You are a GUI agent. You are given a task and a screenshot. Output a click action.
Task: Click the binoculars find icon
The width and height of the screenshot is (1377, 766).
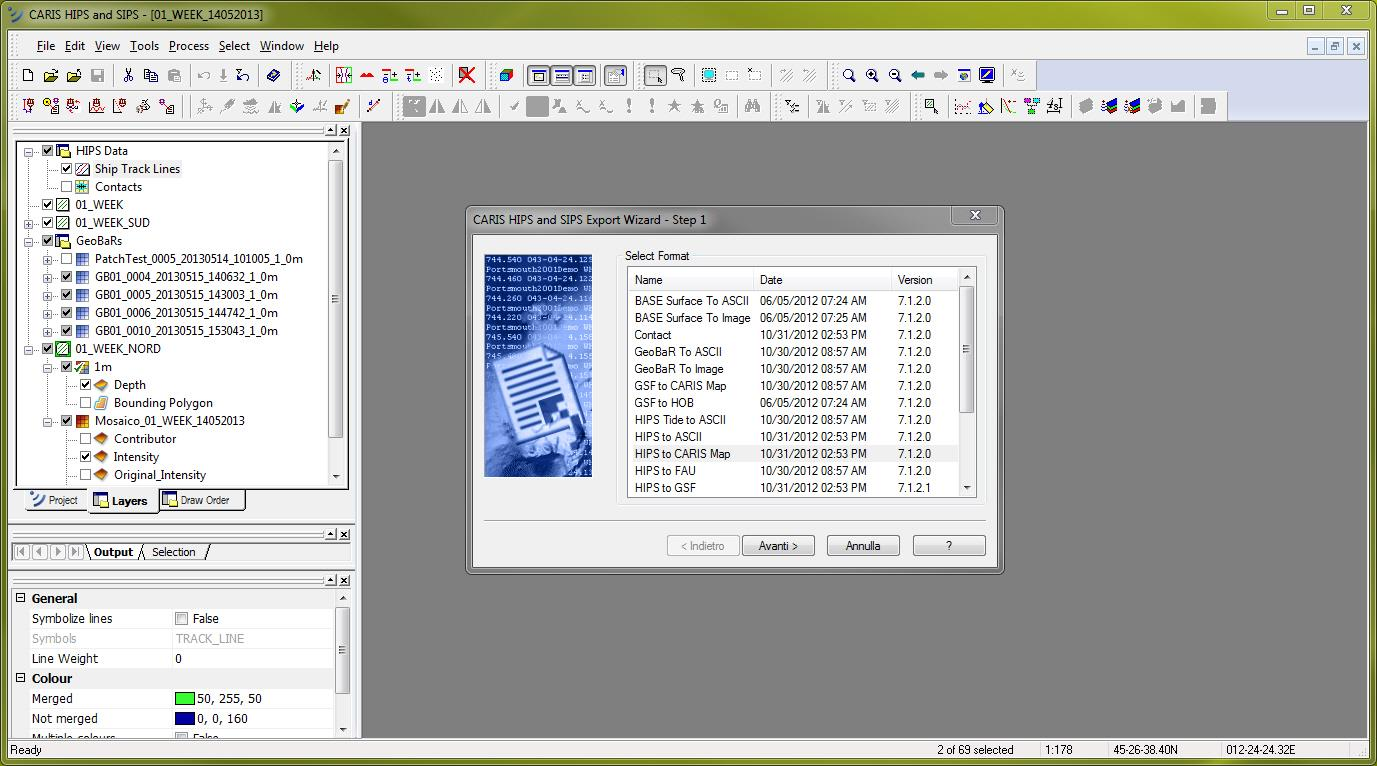tap(752, 106)
